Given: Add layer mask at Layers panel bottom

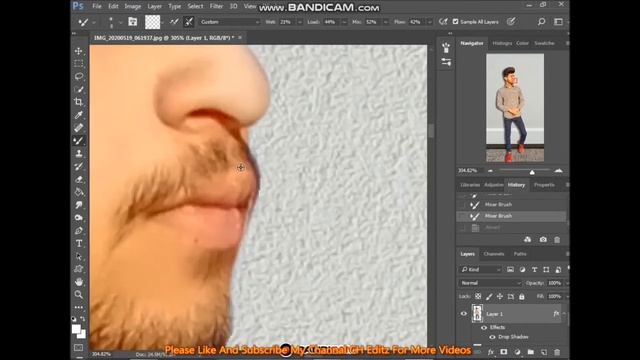Looking at the screenshot, I should pos(504,352).
